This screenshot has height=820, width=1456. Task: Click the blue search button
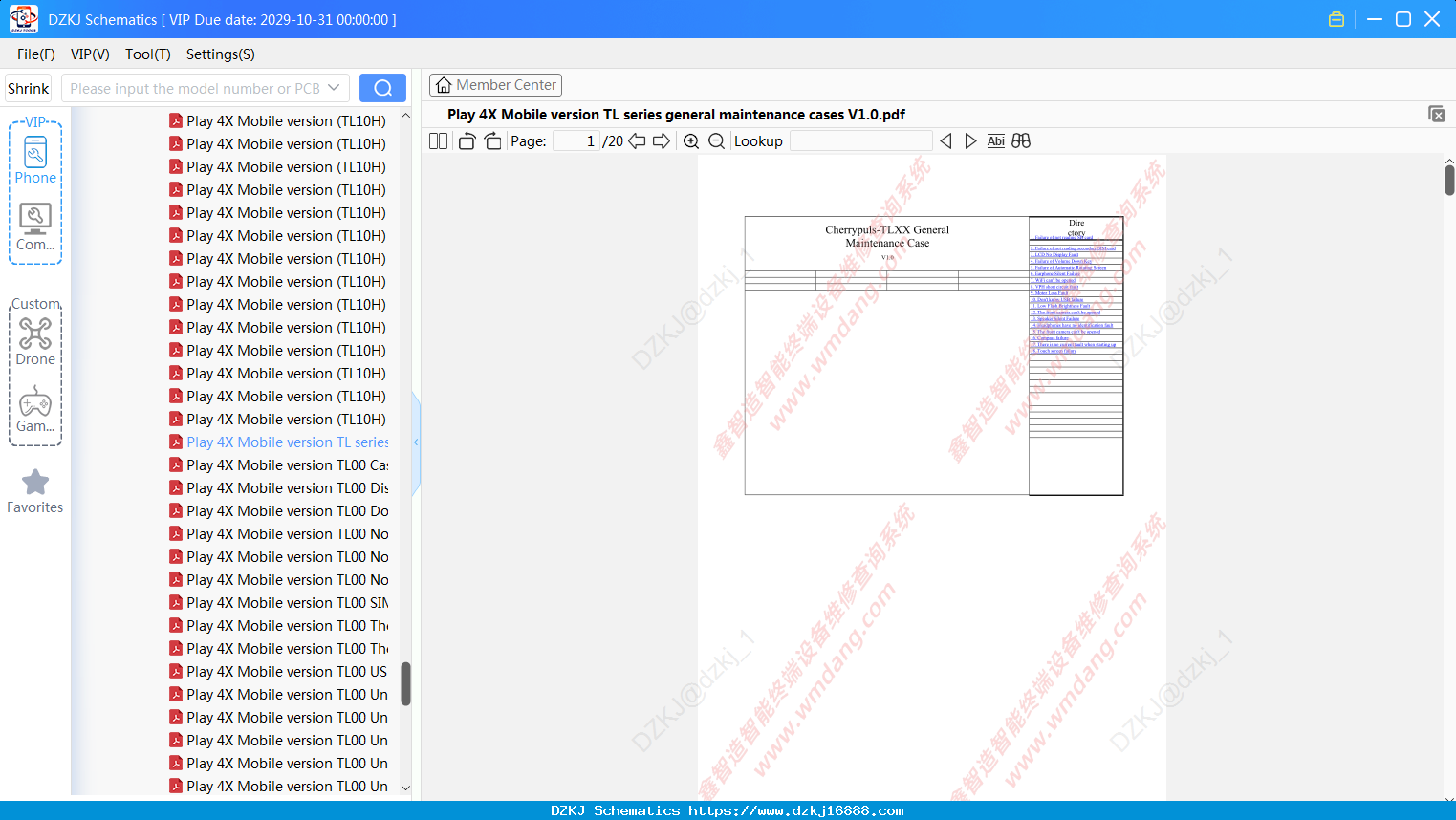[382, 88]
